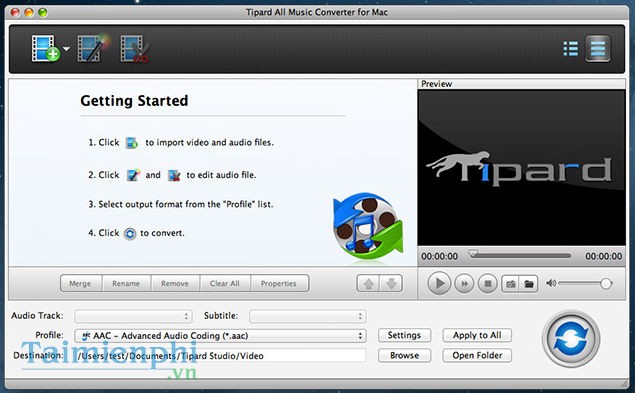Move selected item up
Screen dimensions: 635x393
[368, 284]
